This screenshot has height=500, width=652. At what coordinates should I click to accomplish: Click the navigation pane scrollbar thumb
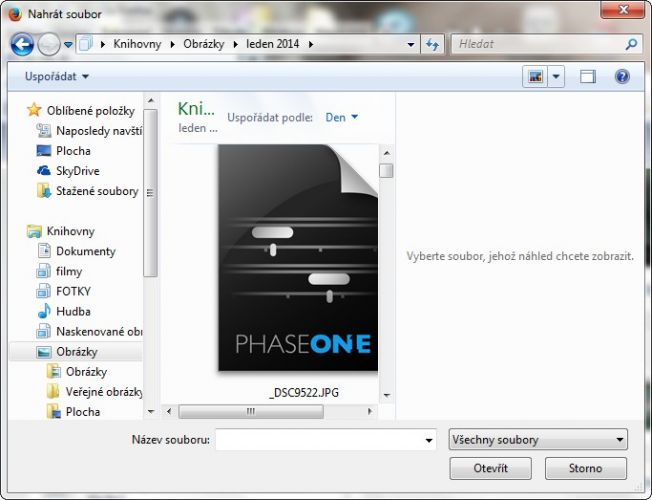pyautogui.click(x=150, y=193)
